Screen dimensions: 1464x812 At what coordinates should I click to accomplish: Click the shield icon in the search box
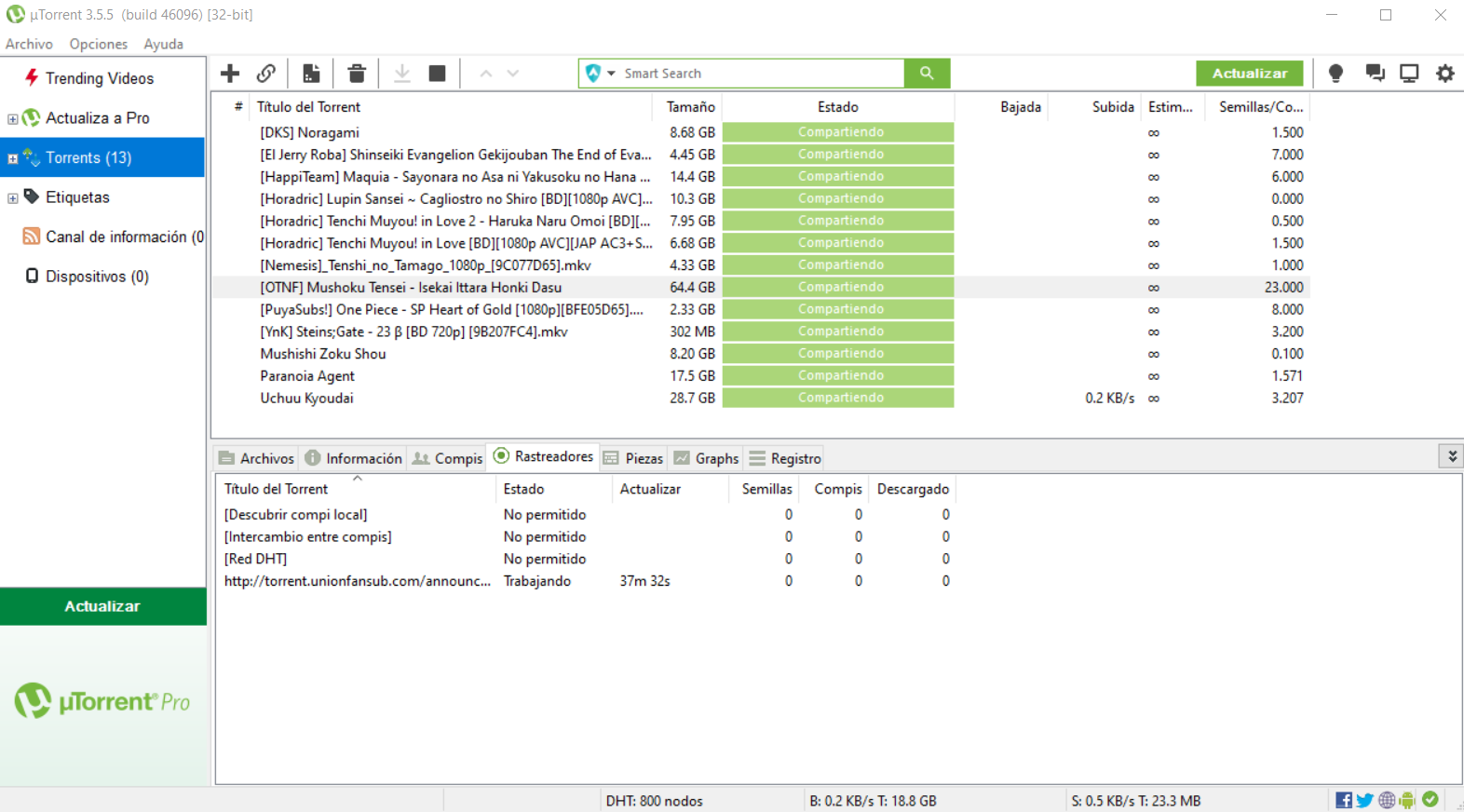(593, 73)
